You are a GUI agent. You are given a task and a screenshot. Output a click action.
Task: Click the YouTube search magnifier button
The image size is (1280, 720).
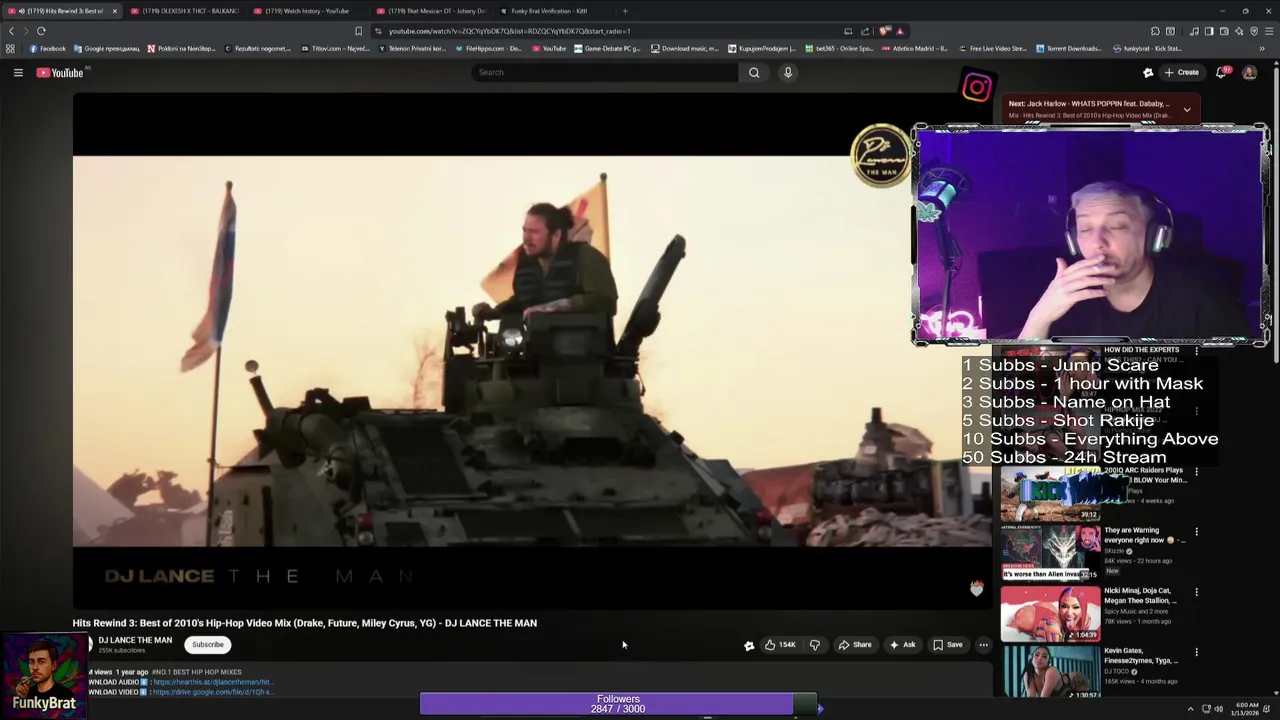coord(754,72)
